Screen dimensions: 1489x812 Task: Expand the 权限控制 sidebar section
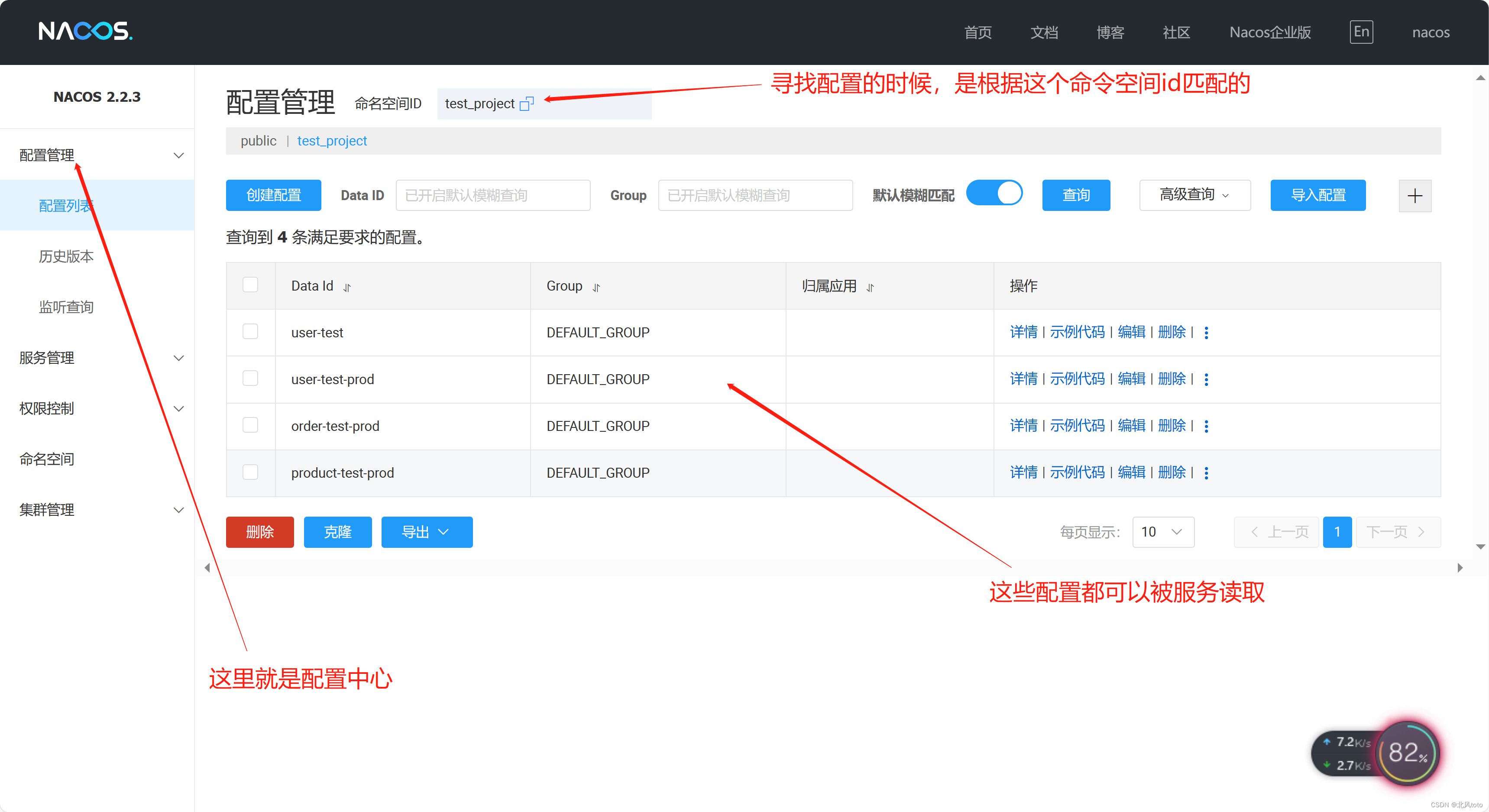(x=97, y=409)
